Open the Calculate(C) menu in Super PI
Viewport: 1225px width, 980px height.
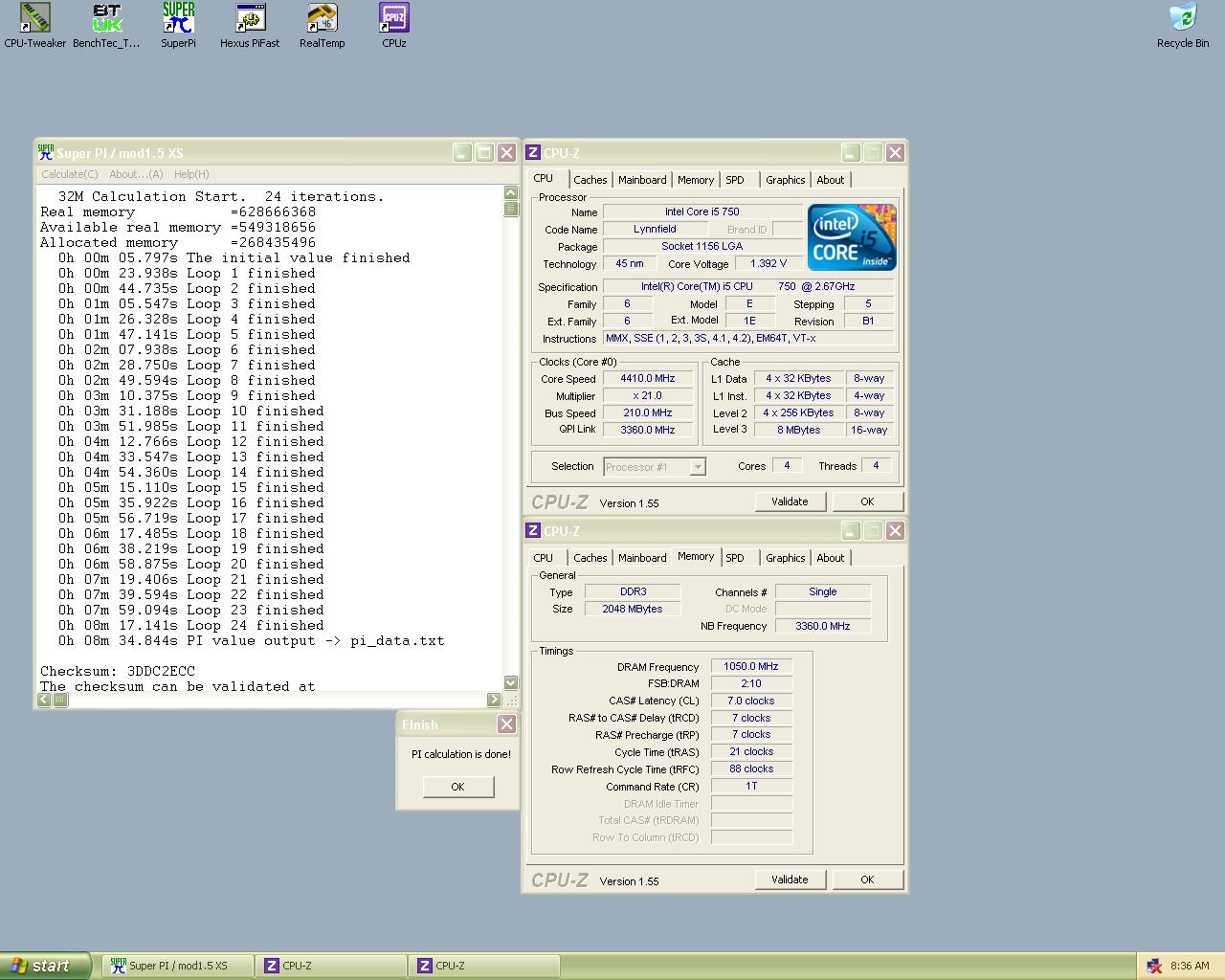(x=69, y=174)
